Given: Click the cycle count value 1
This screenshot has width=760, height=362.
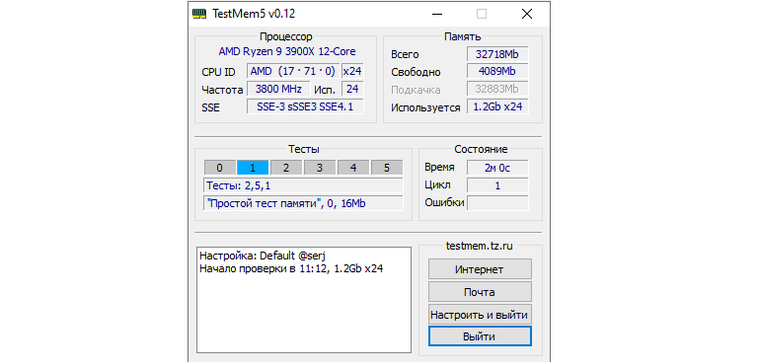Looking at the screenshot, I should point(497,186).
